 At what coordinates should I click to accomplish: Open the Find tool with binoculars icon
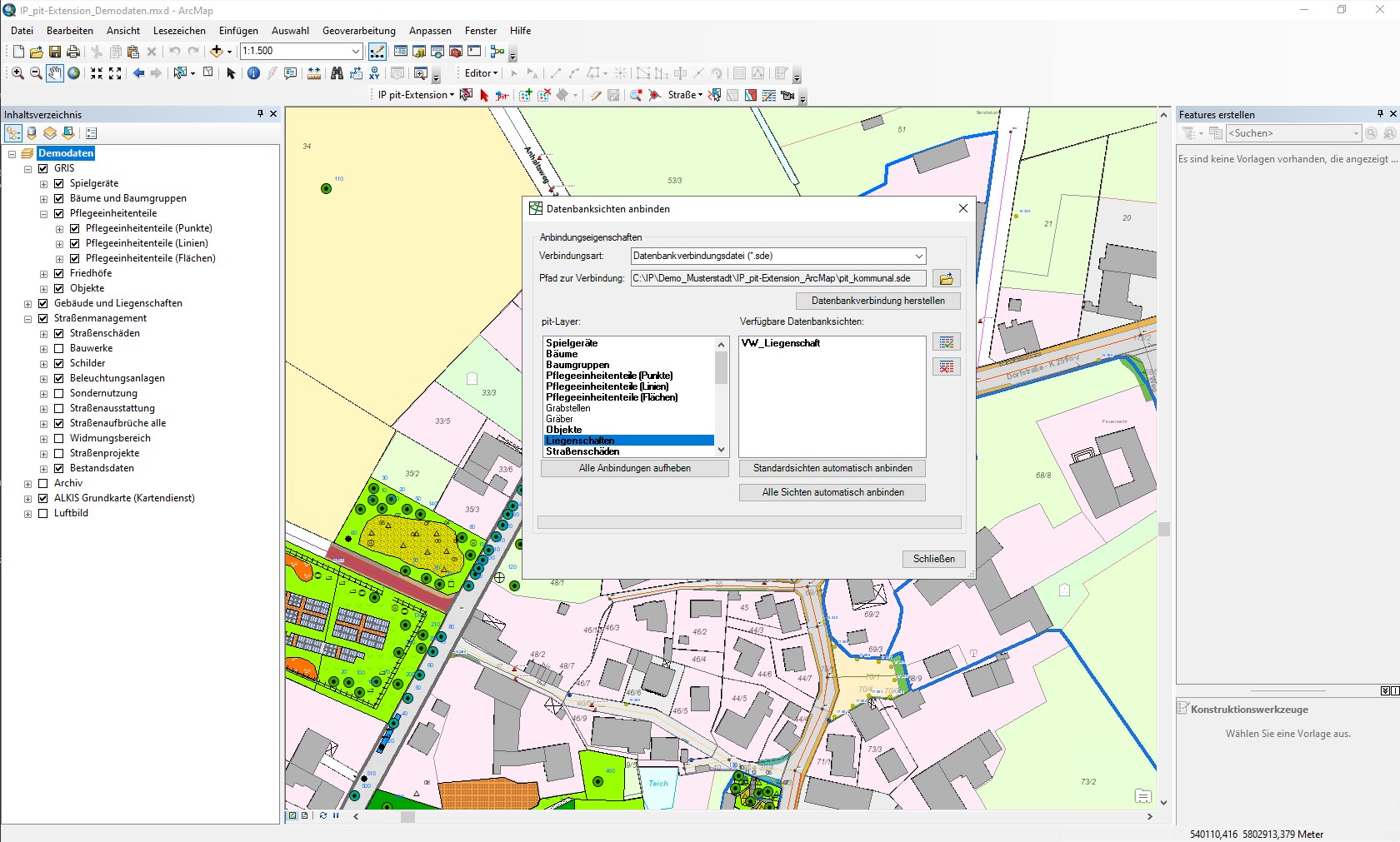(337, 73)
